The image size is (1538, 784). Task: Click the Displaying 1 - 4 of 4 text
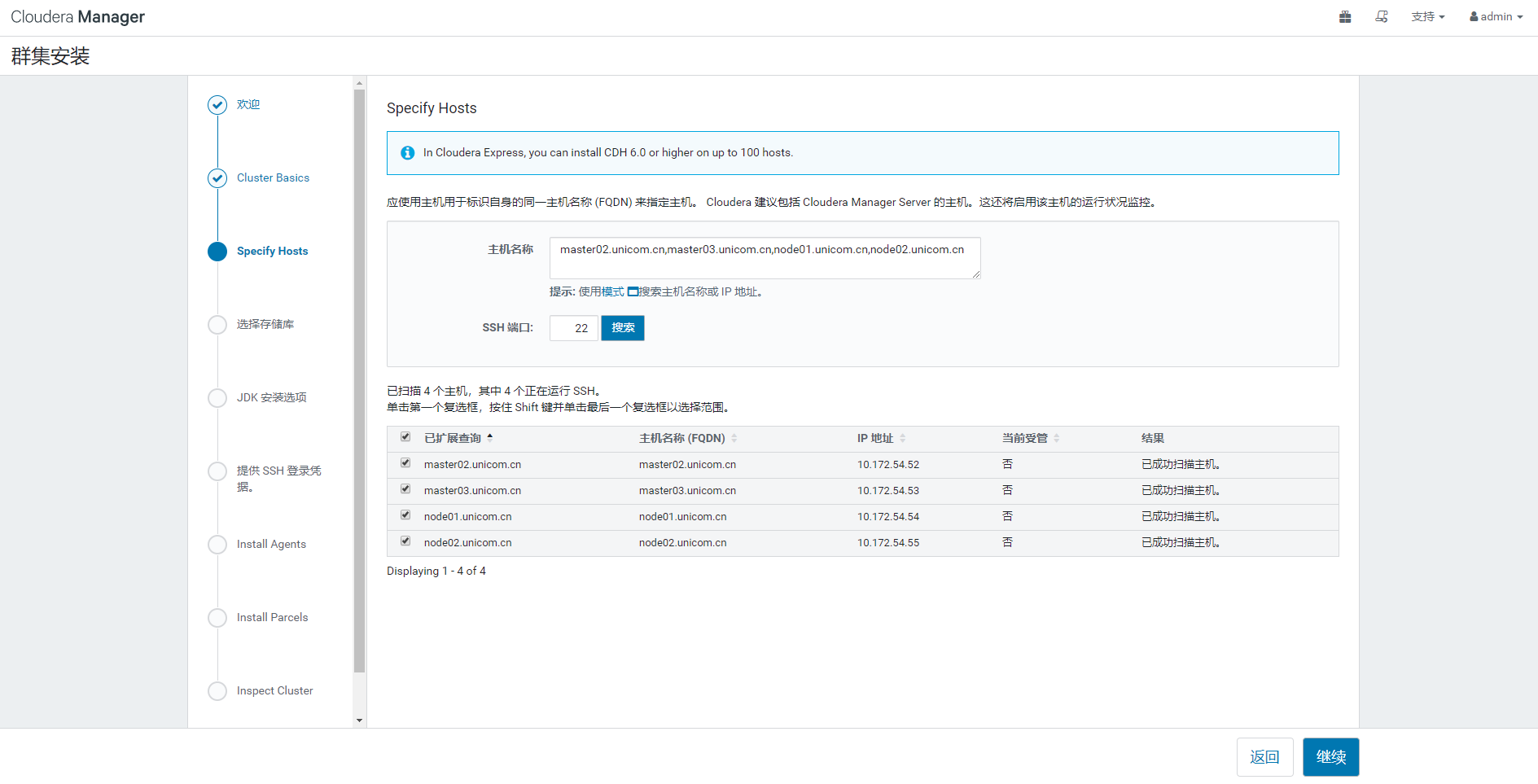(x=436, y=571)
